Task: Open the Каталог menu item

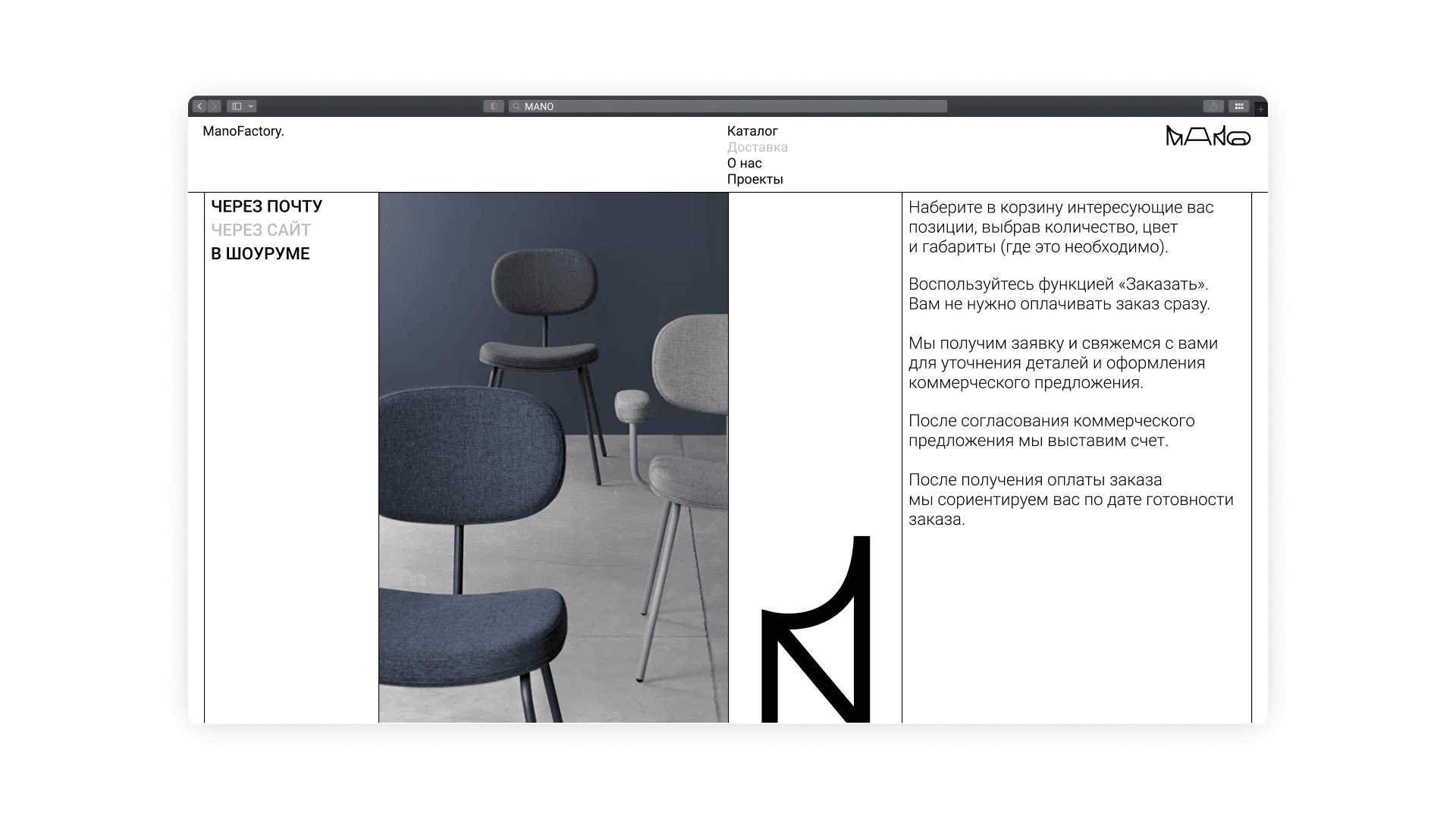Action: click(752, 131)
